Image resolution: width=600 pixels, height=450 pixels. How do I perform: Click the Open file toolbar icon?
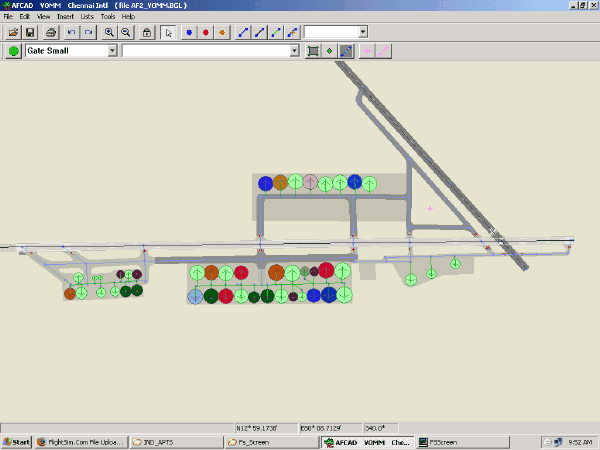tap(13, 32)
